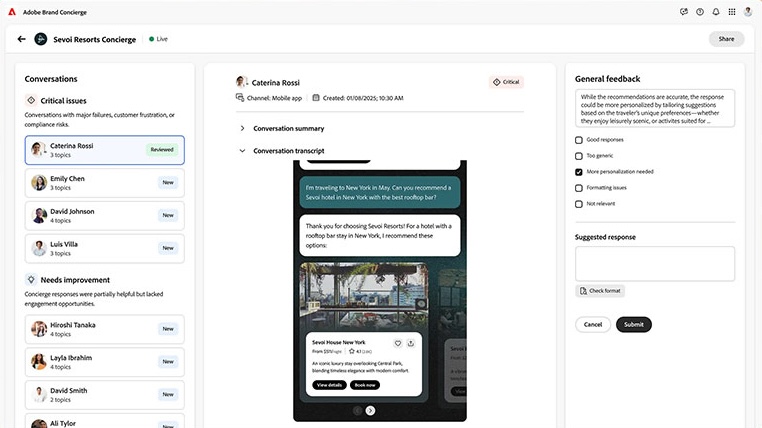The image size is (762, 428).
Task: Open the notifications bell
Action: click(x=716, y=12)
